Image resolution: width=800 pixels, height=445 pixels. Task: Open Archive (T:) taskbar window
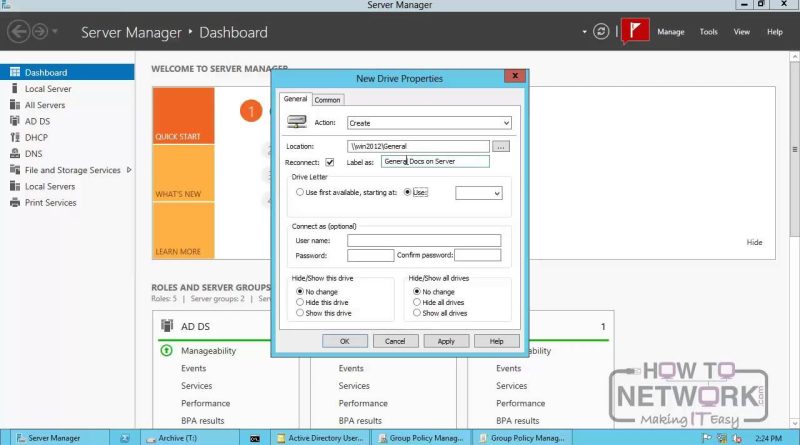pyautogui.click(x=190, y=438)
